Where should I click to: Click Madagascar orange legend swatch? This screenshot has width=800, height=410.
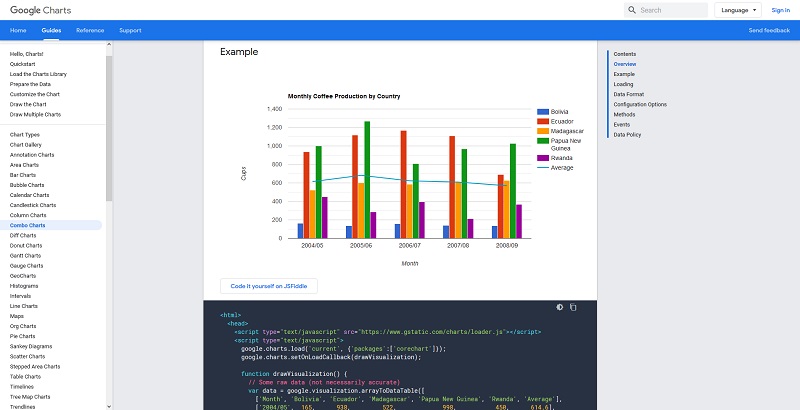[543, 131]
